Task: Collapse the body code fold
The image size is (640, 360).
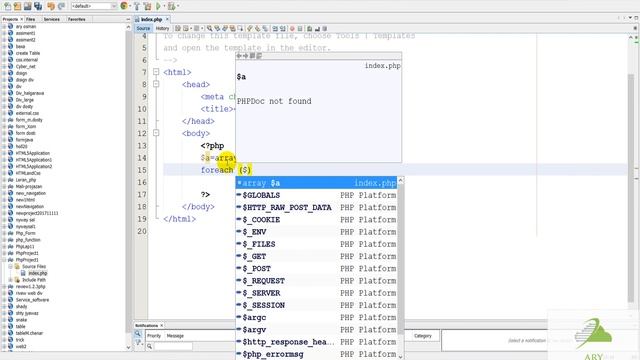Action: (x=156, y=133)
